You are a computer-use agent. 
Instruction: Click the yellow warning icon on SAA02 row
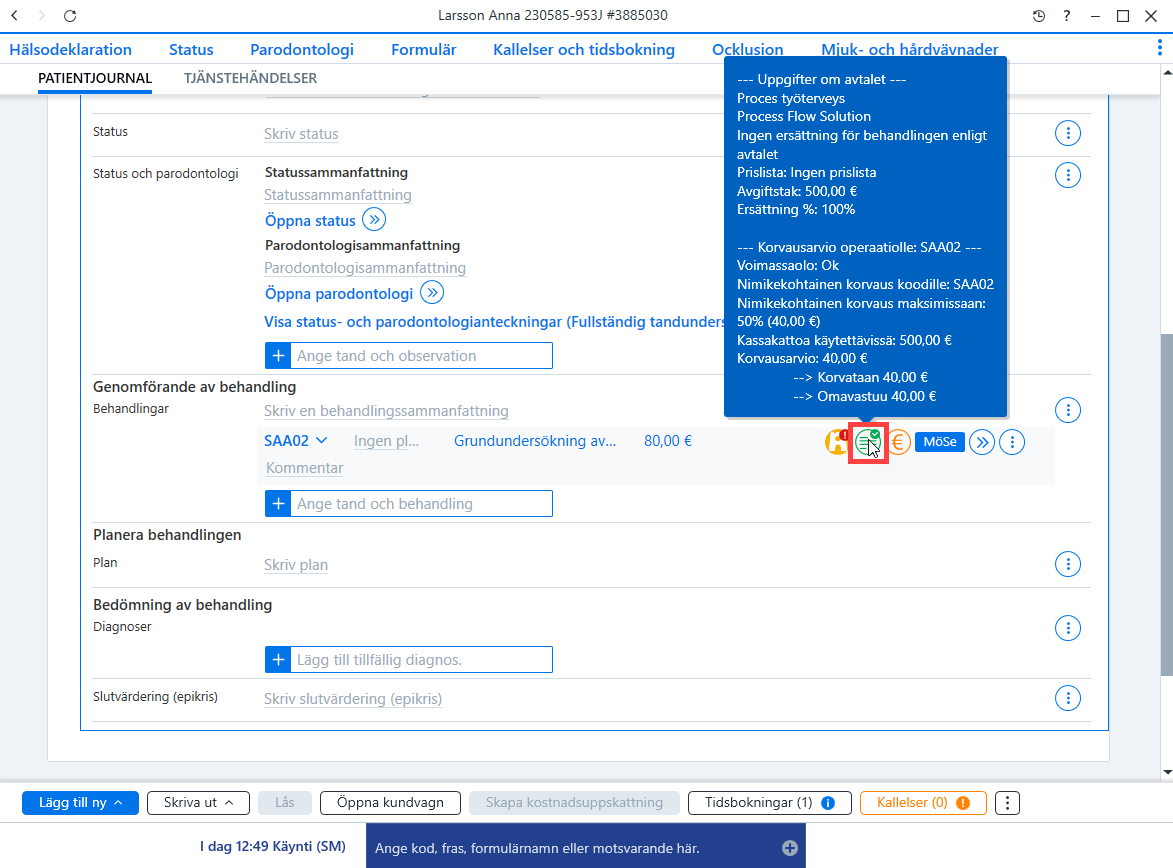coord(836,442)
